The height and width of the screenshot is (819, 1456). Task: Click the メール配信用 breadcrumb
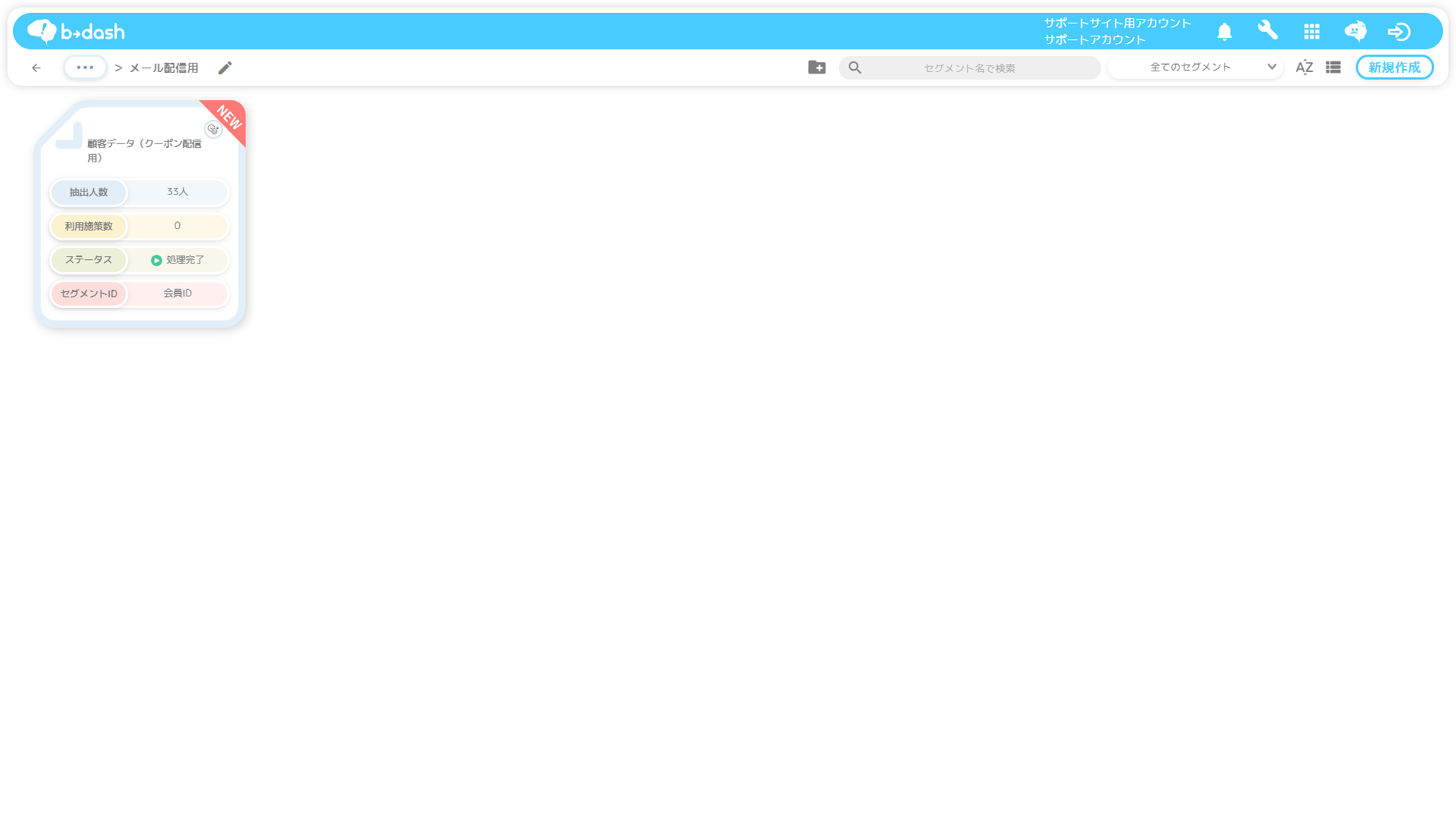pyautogui.click(x=164, y=68)
